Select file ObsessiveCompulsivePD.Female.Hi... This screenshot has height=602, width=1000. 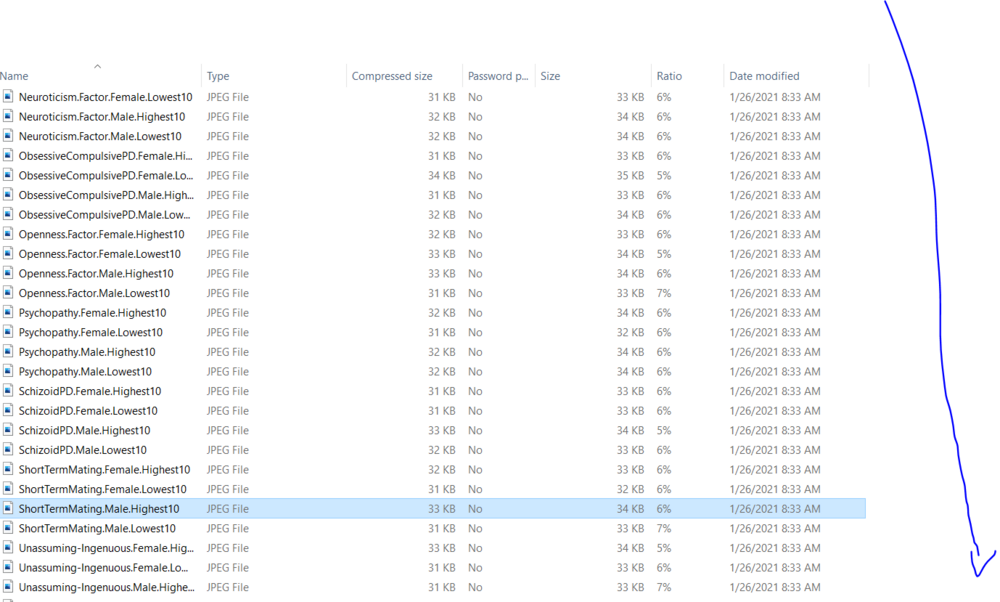(105, 156)
